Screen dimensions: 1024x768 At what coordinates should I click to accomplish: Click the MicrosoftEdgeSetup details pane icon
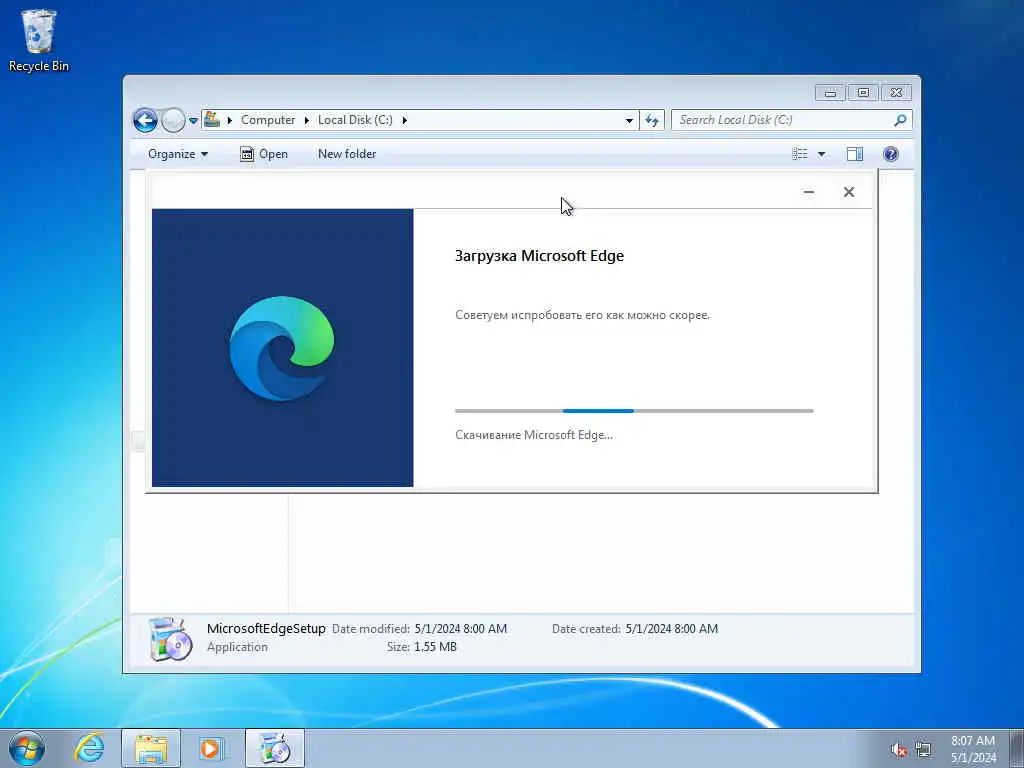(x=170, y=639)
